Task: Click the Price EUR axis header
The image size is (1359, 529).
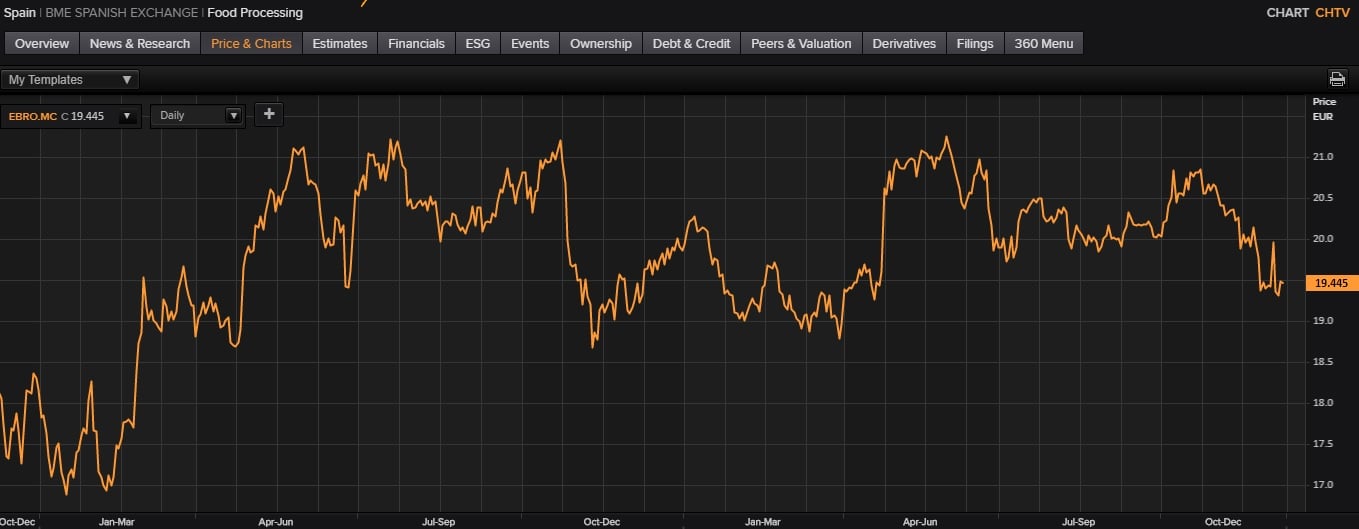Action: point(1323,109)
